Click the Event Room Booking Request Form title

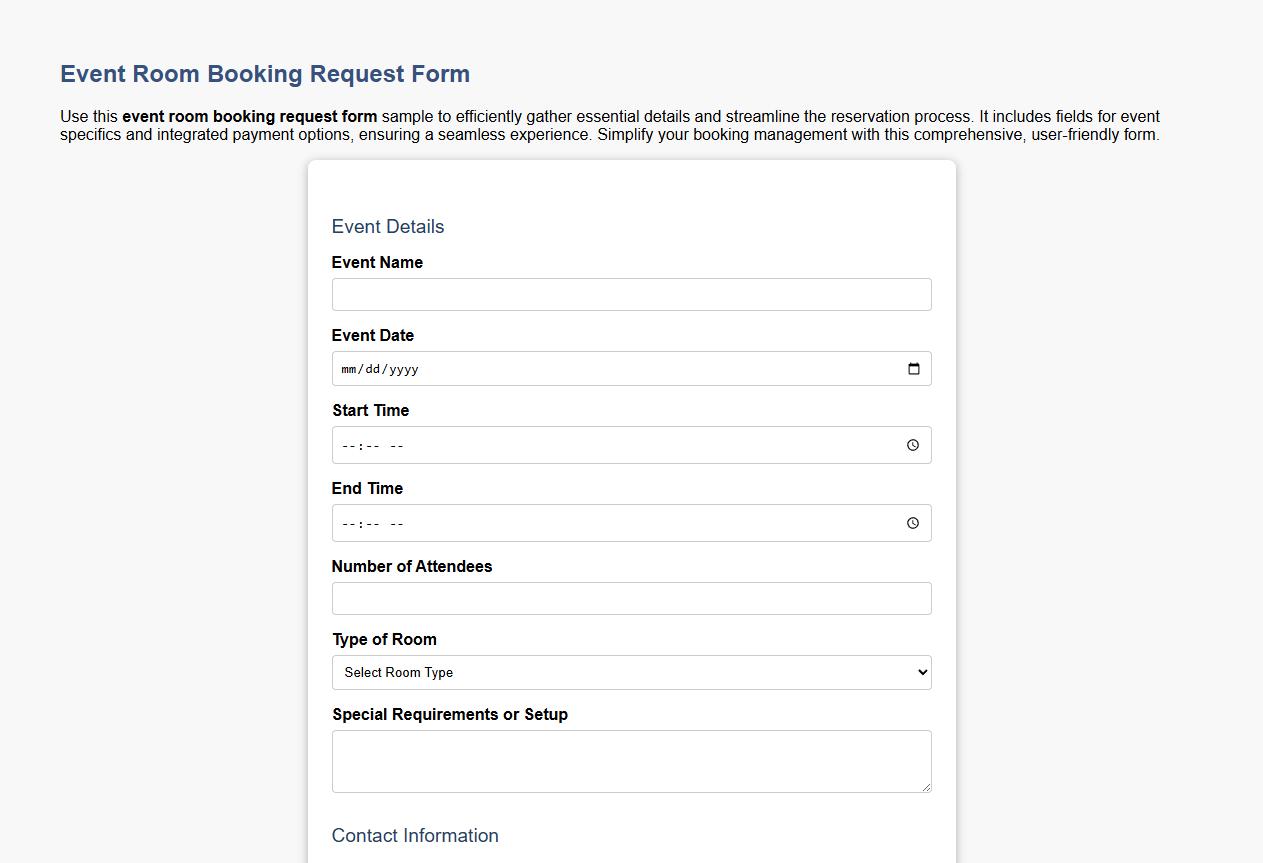[x=264, y=74]
